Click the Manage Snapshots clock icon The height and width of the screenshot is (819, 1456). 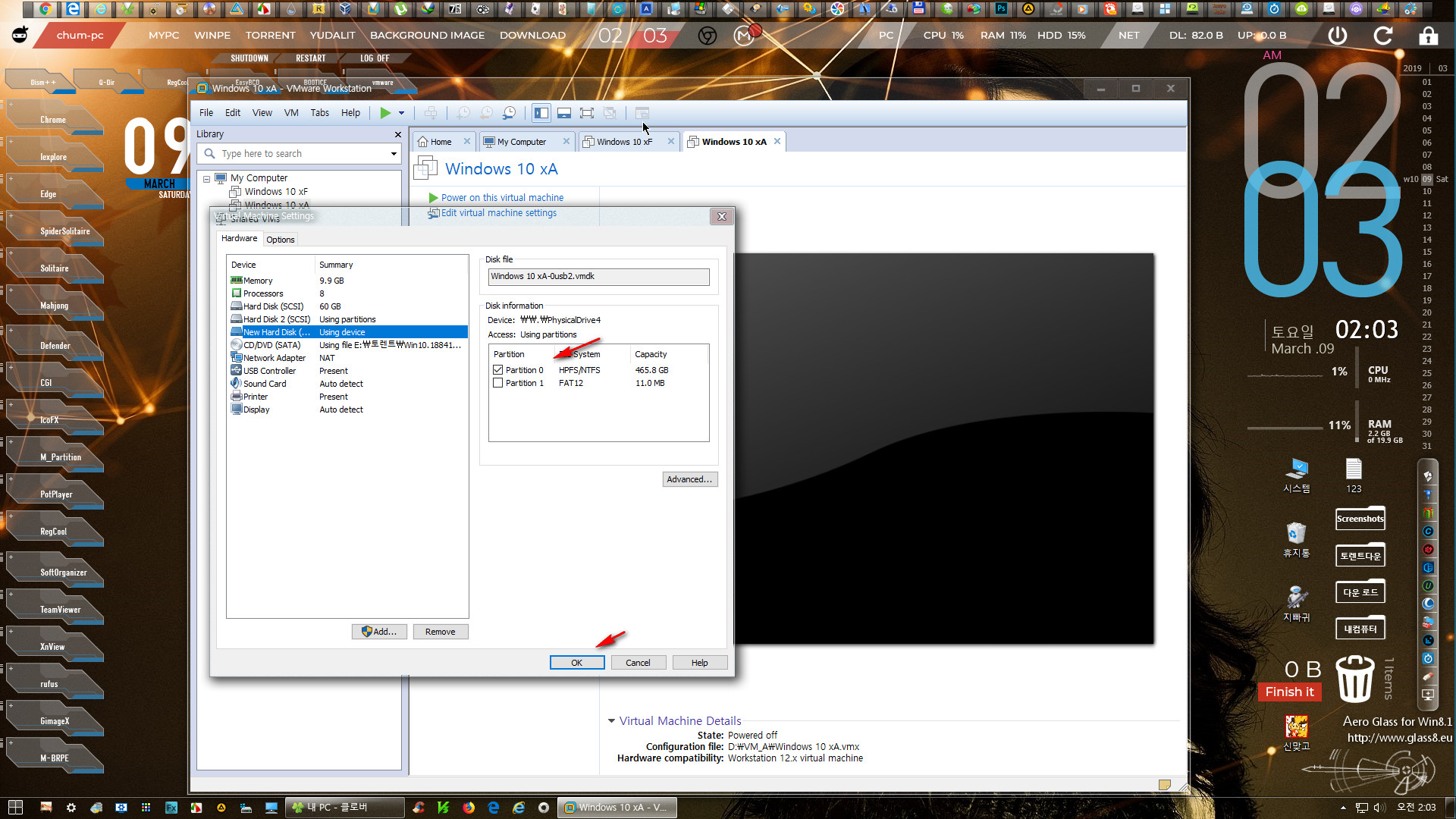(x=510, y=113)
